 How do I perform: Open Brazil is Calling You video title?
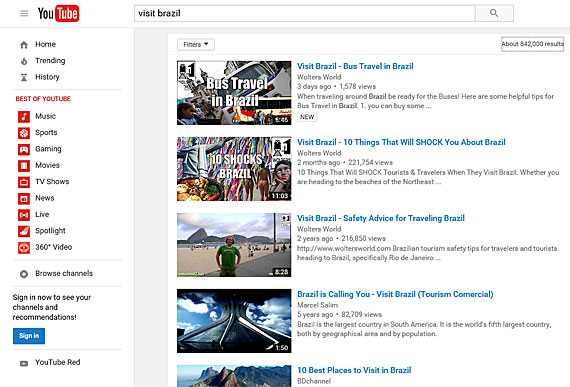395,294
